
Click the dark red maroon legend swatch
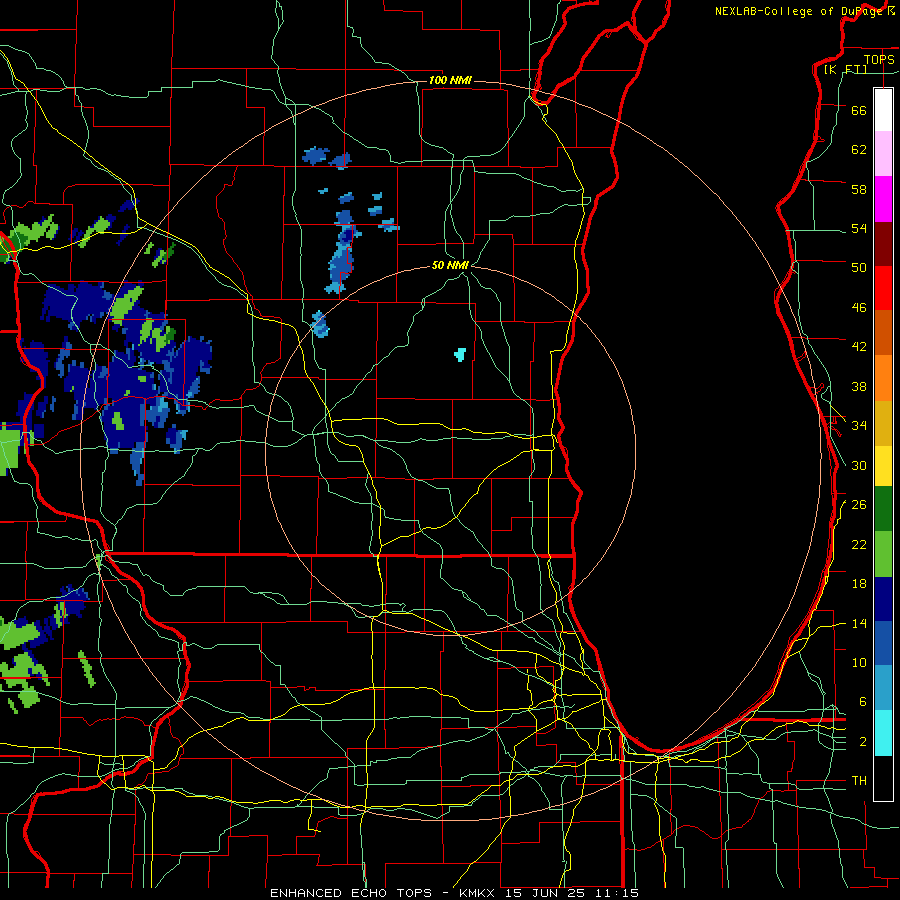(x=883, y=244)
